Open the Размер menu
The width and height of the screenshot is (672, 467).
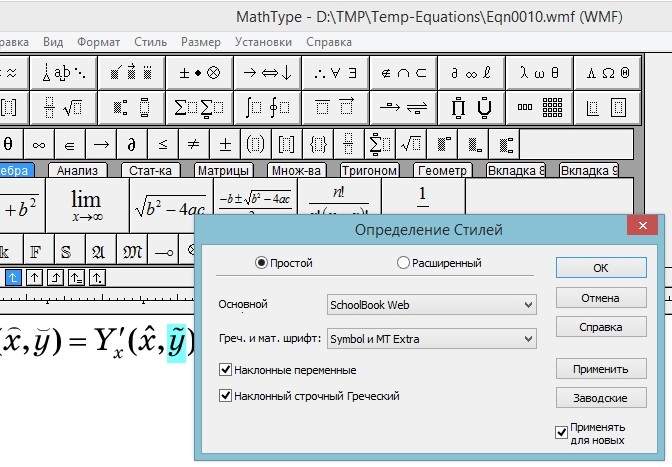201,42
